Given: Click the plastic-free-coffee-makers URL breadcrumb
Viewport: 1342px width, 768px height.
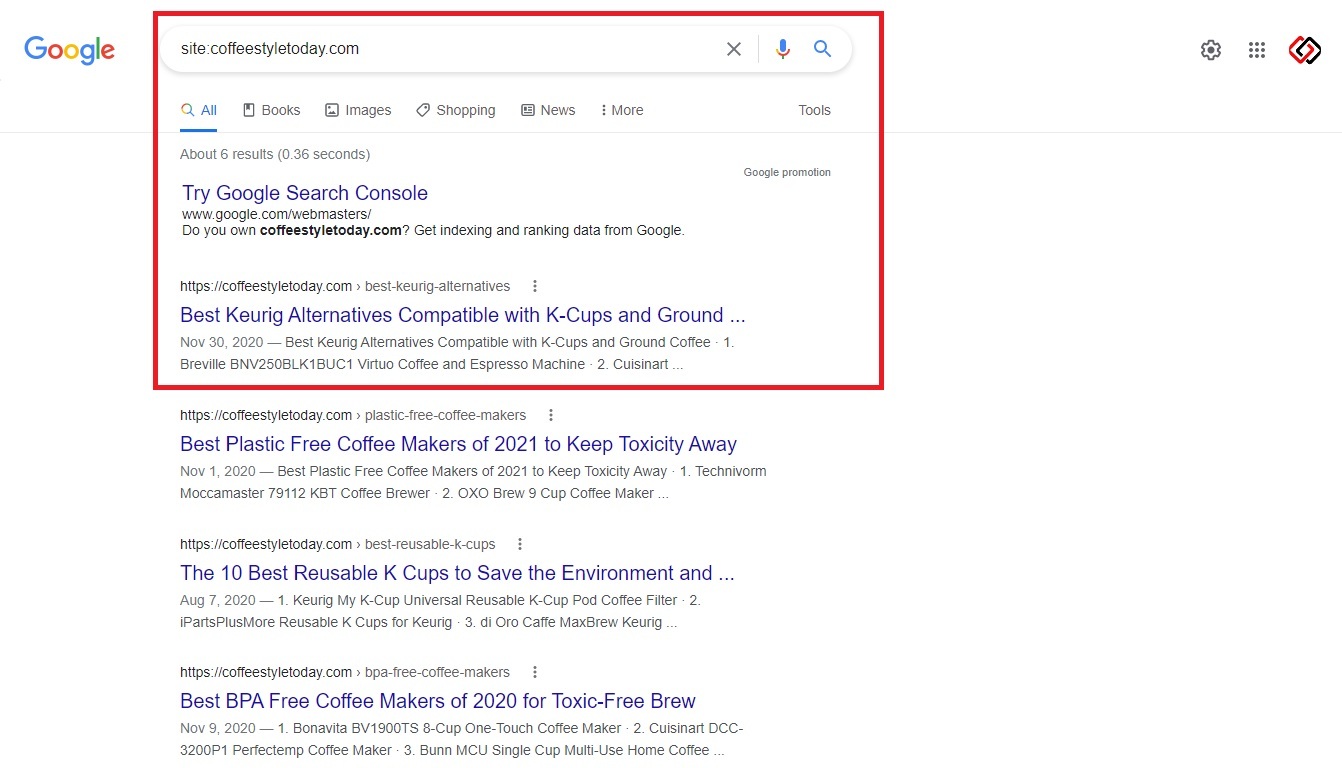Looking at the screenshot, I should (353, 415).
